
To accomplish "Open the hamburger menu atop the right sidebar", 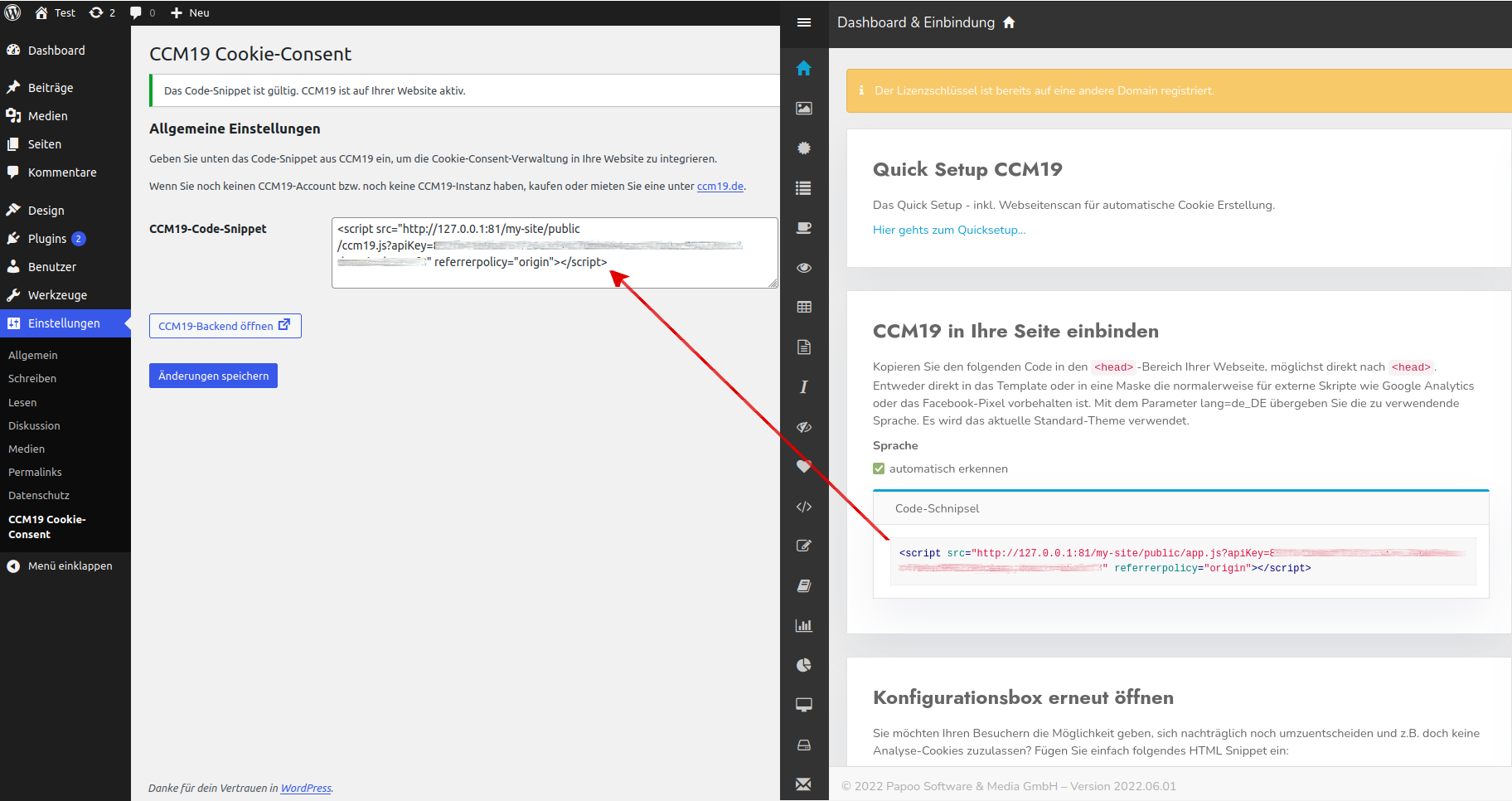I will (803, 23).
